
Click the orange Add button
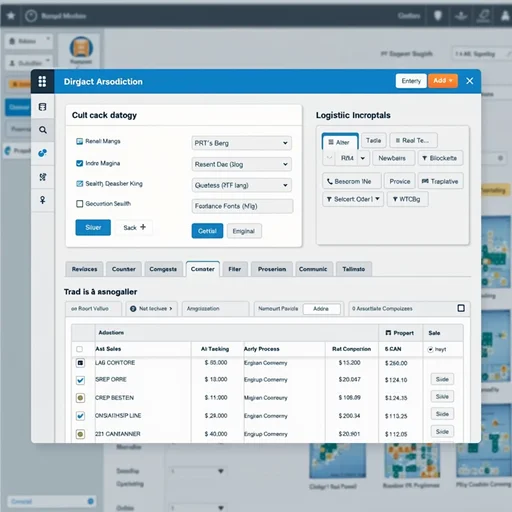tap(443, 81)
